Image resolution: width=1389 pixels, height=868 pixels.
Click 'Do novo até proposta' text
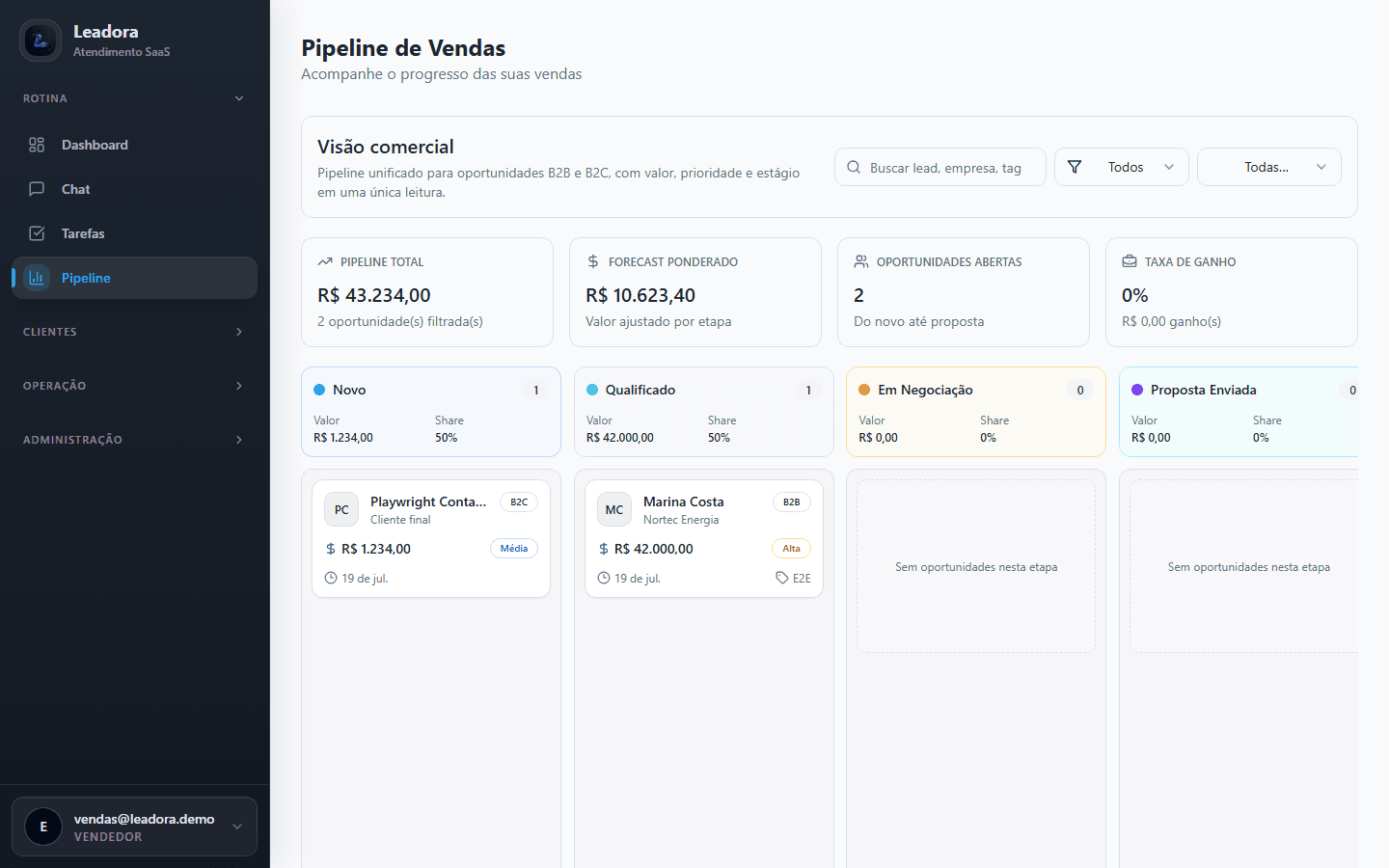click(919, 321)
